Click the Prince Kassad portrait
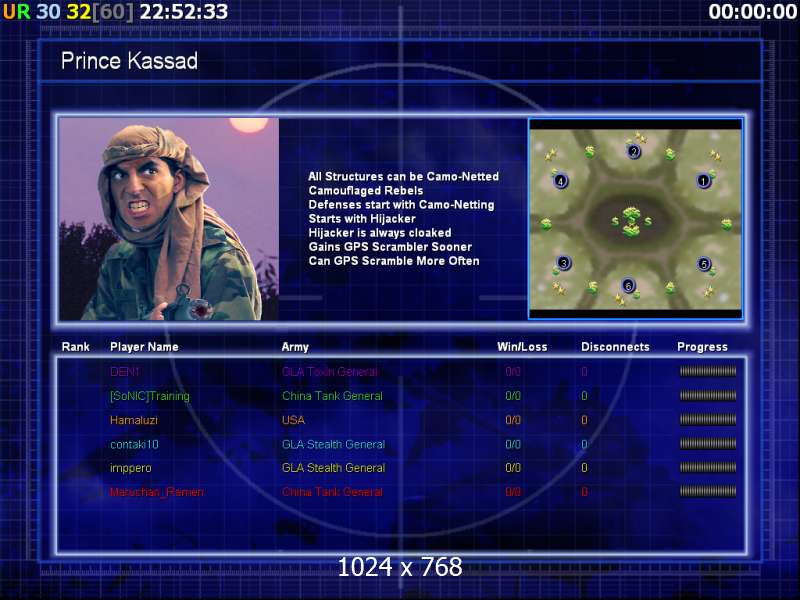 tap(169, 219)
